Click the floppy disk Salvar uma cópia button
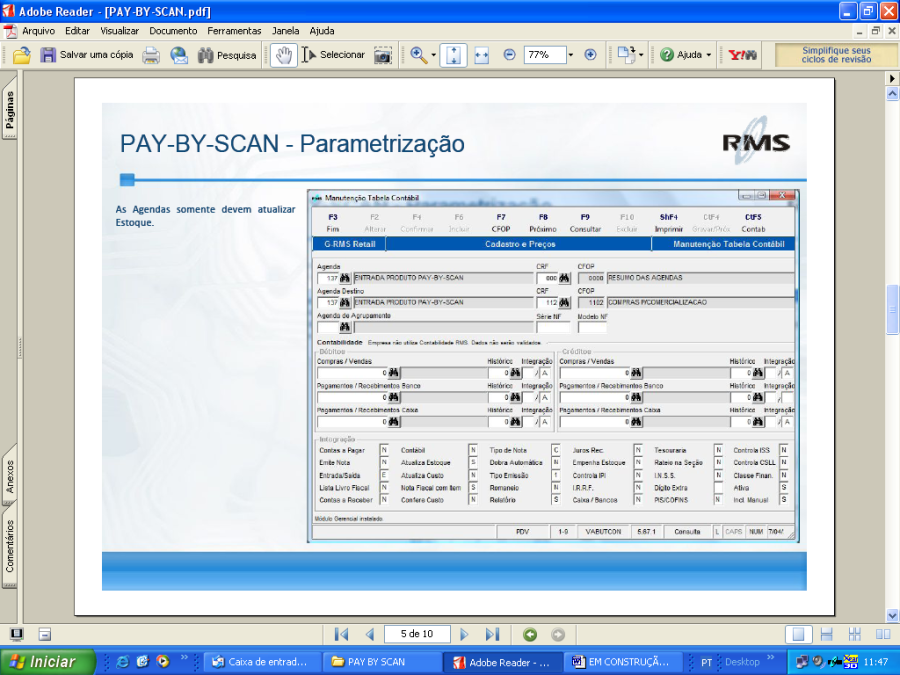This screenshot has width=900, height=675. [x=86, y=55]
